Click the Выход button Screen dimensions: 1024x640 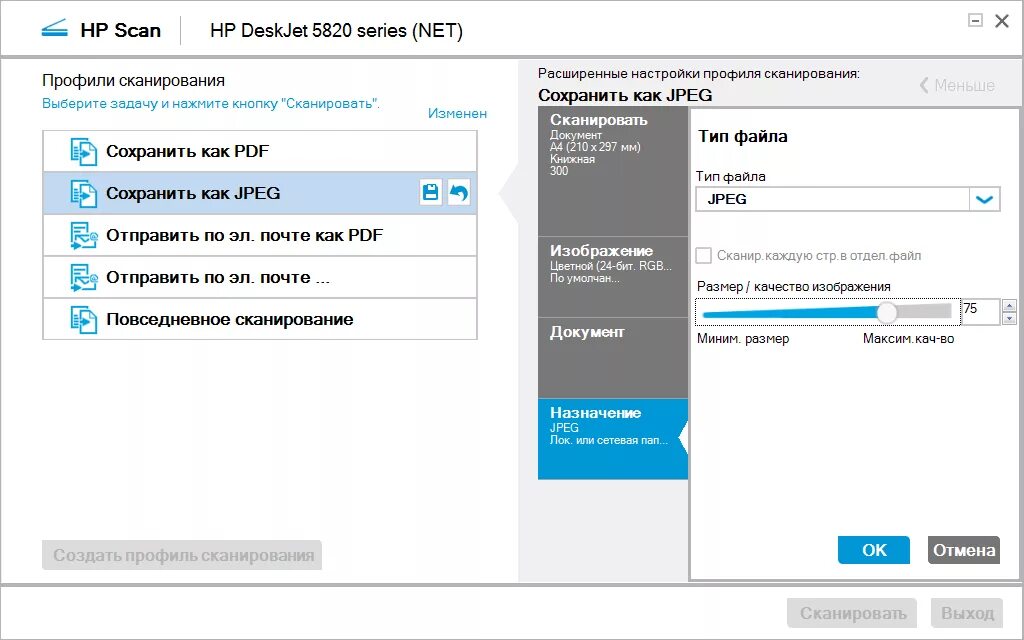coord(967,613)
